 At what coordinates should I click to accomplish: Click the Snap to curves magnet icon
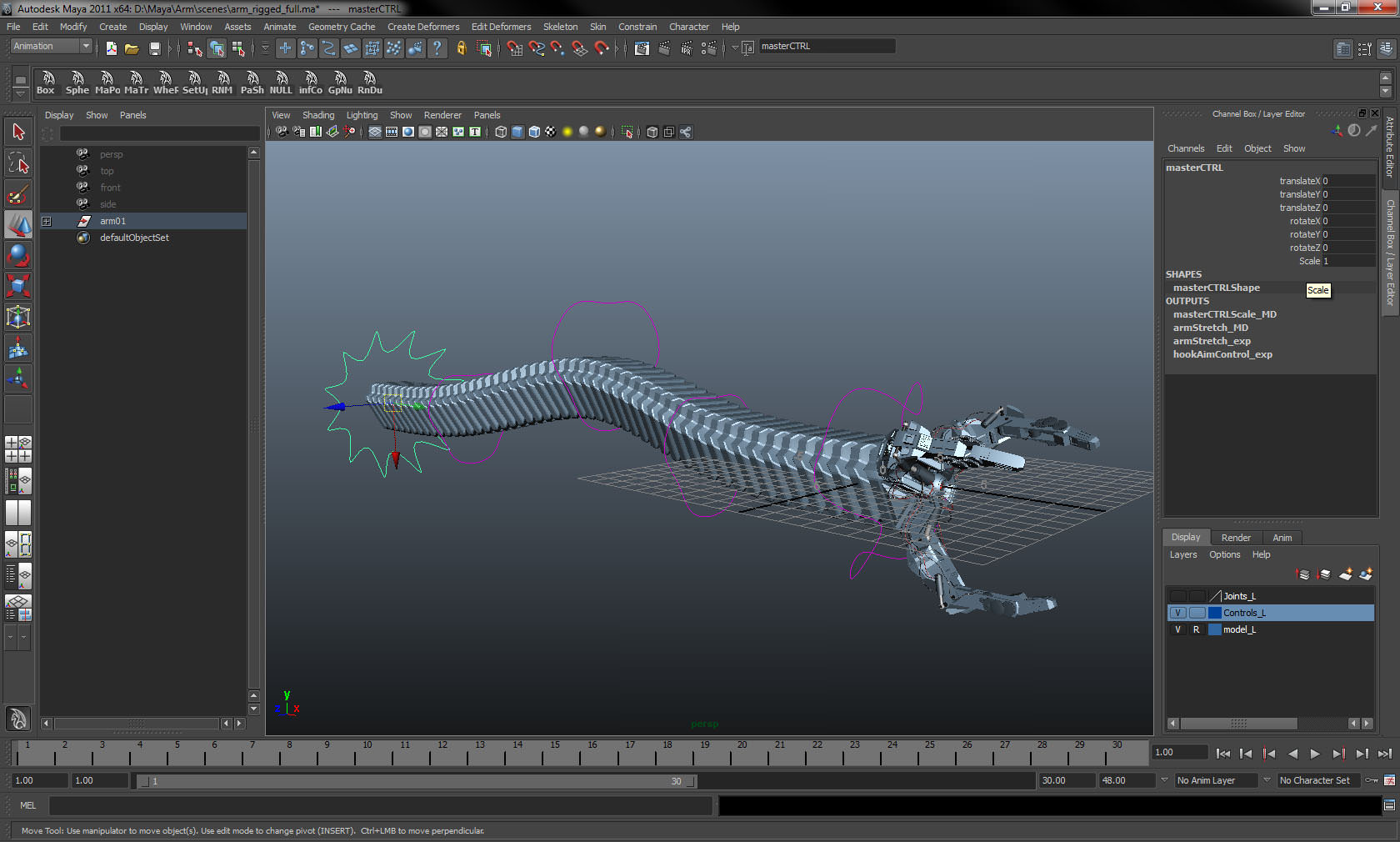537,48
